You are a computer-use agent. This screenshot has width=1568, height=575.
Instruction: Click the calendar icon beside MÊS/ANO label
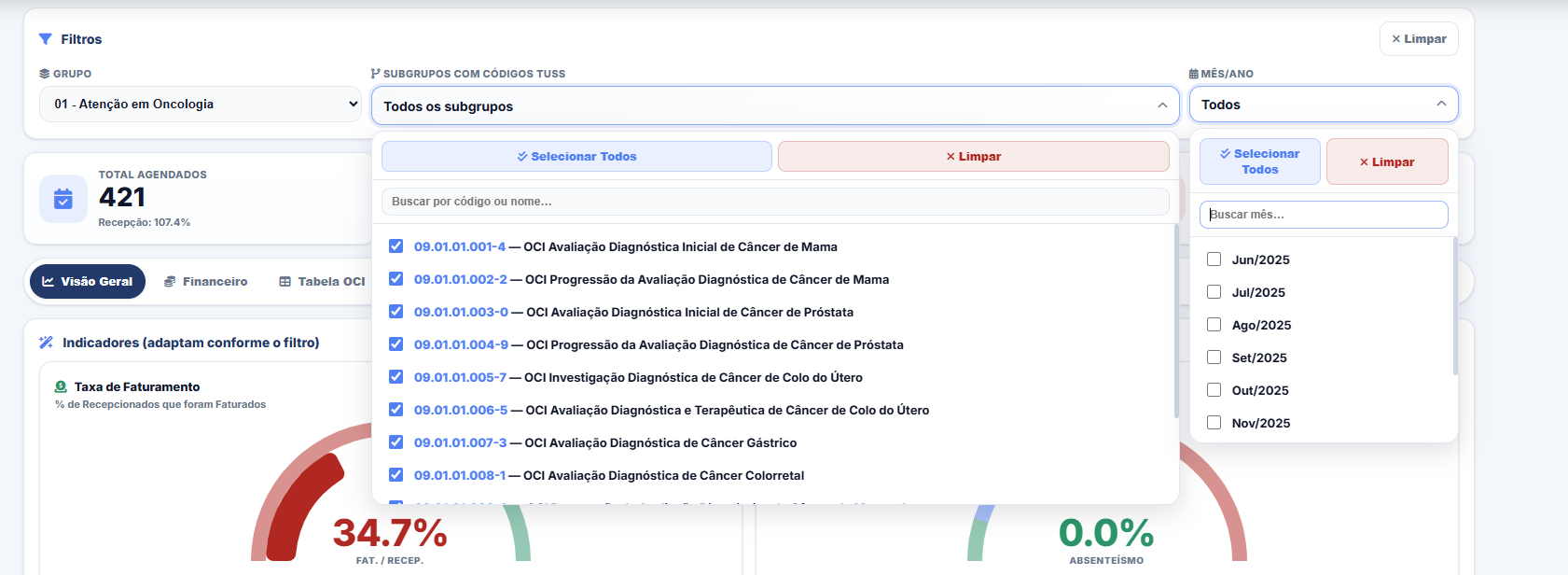1194,74
